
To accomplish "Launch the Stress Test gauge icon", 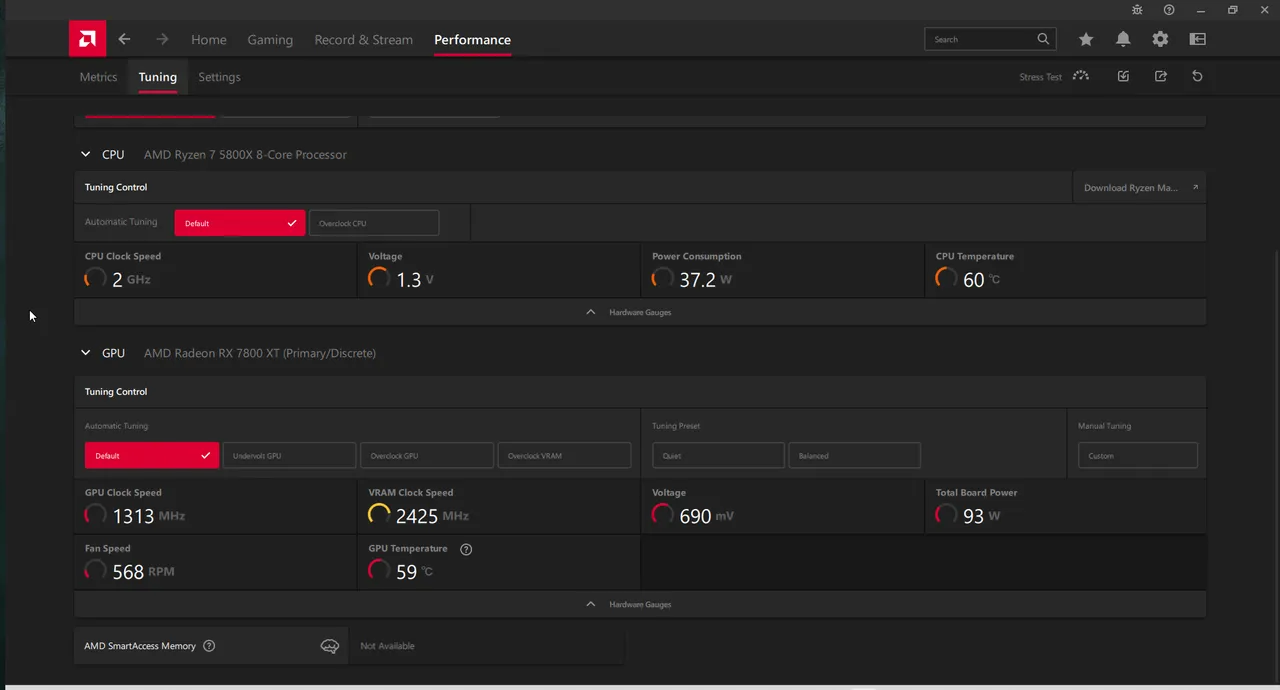I will [x=1081, y=76].
